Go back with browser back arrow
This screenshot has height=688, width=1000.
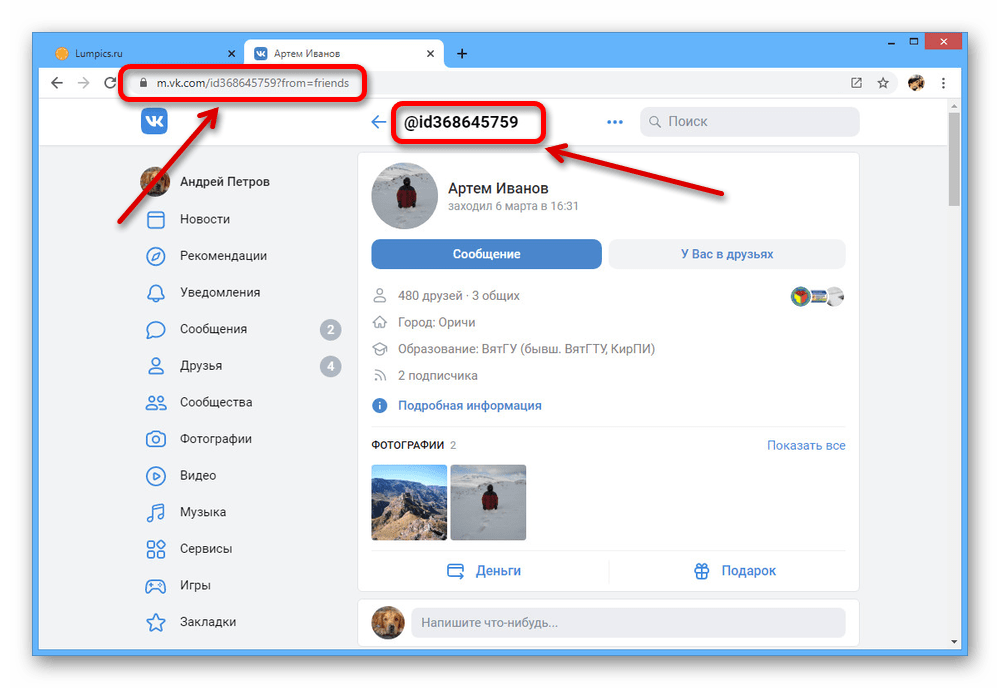click(x=57, y=83)
